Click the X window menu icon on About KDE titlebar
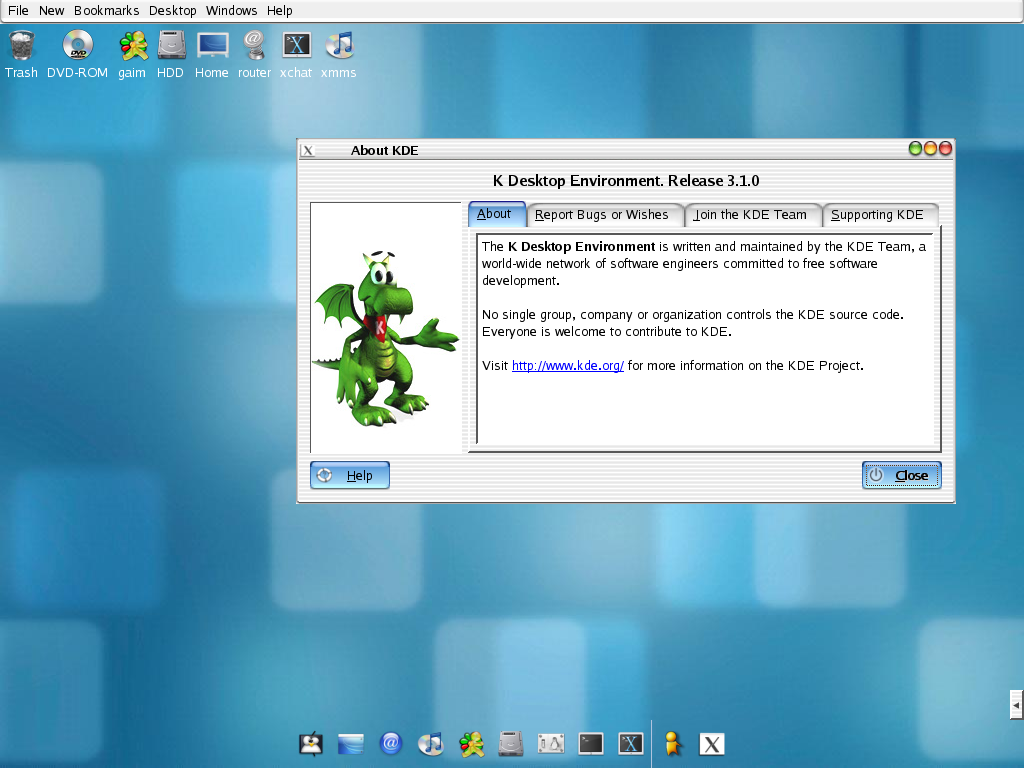The image size is (1024, 768). [308, 150]
